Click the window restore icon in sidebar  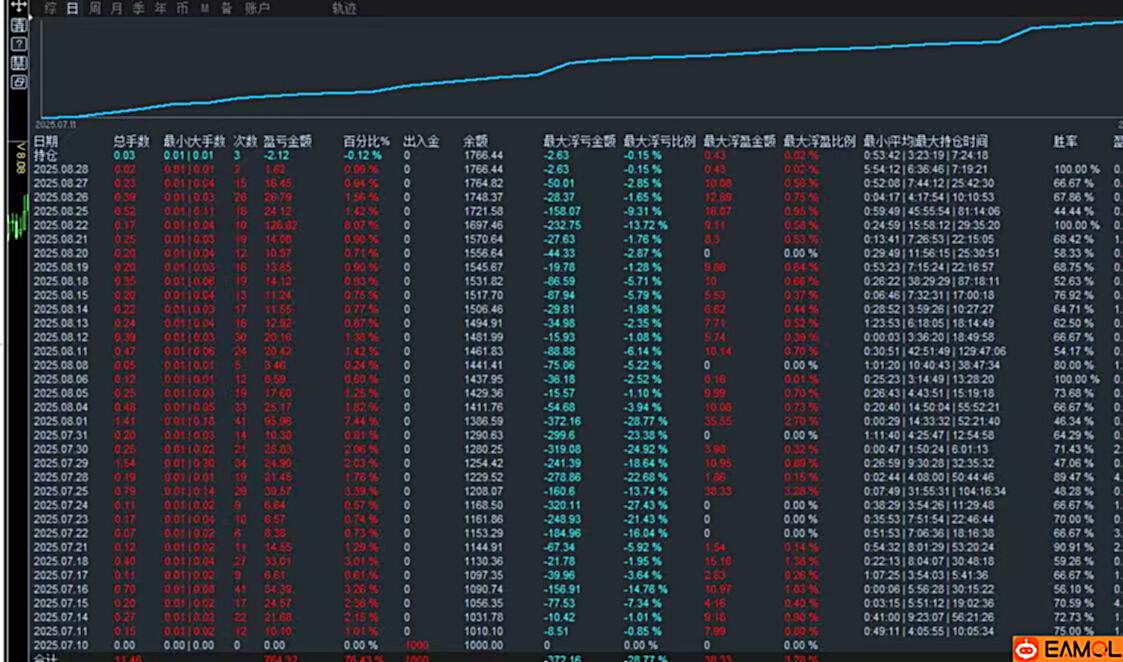coord(19,82)
